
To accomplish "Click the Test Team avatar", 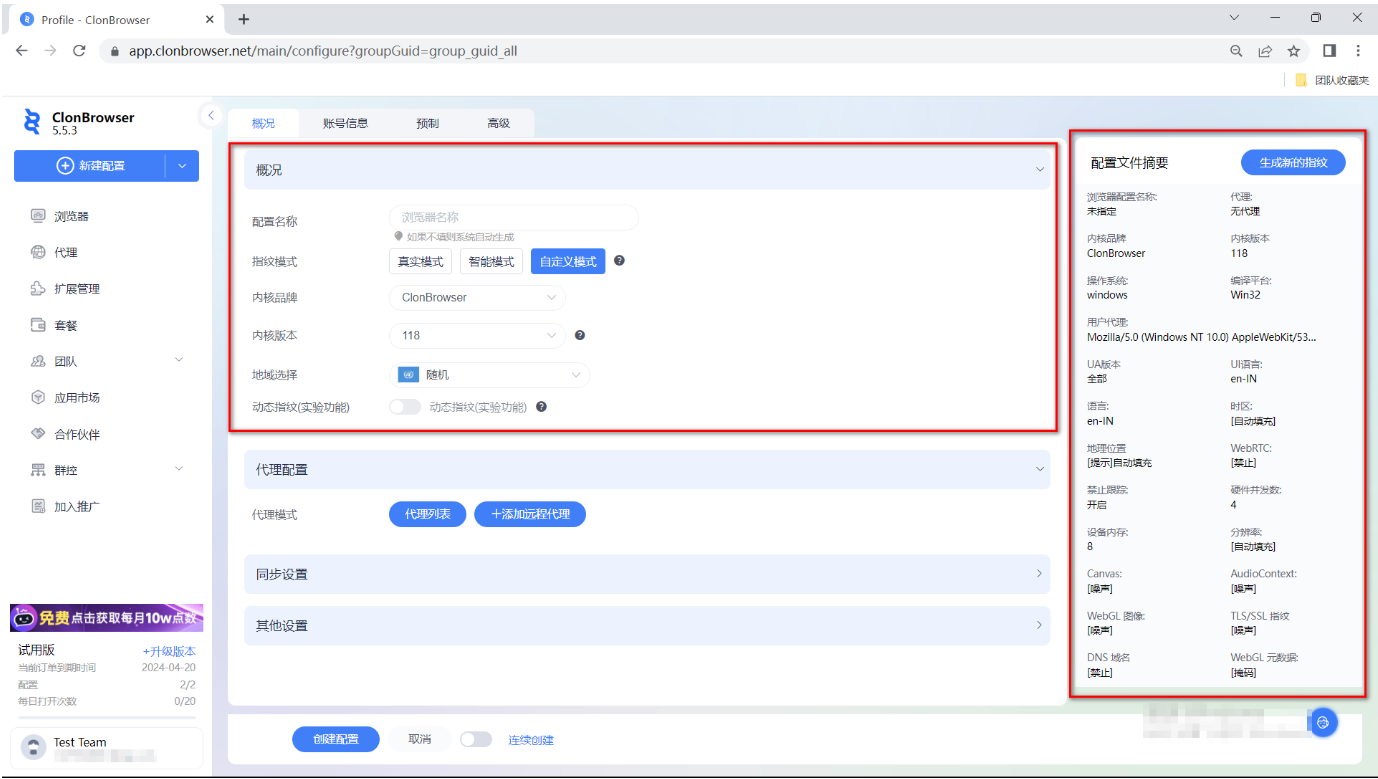I will click(35, 747).
